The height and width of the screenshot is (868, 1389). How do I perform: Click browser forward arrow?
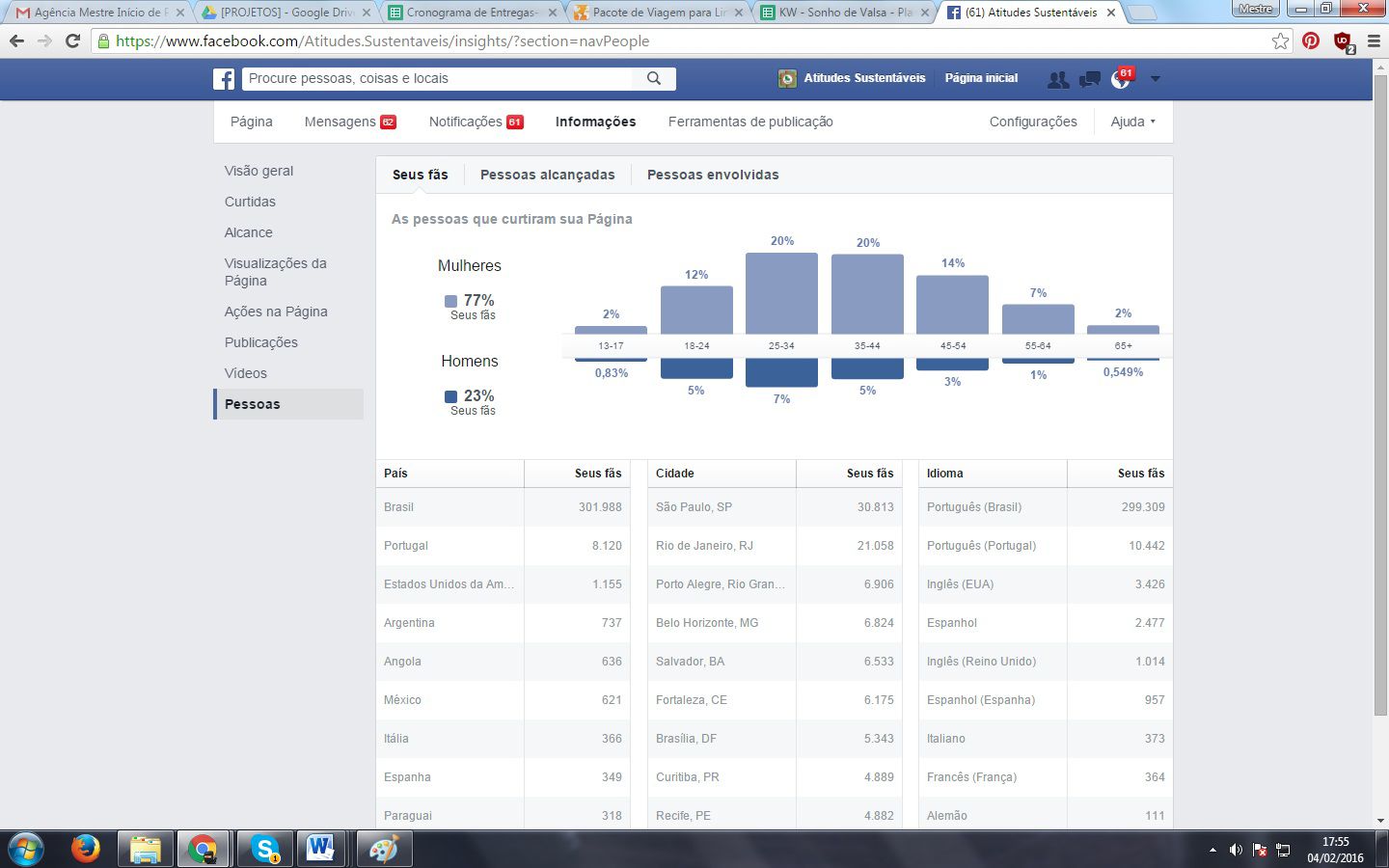[x=44, y=41]
